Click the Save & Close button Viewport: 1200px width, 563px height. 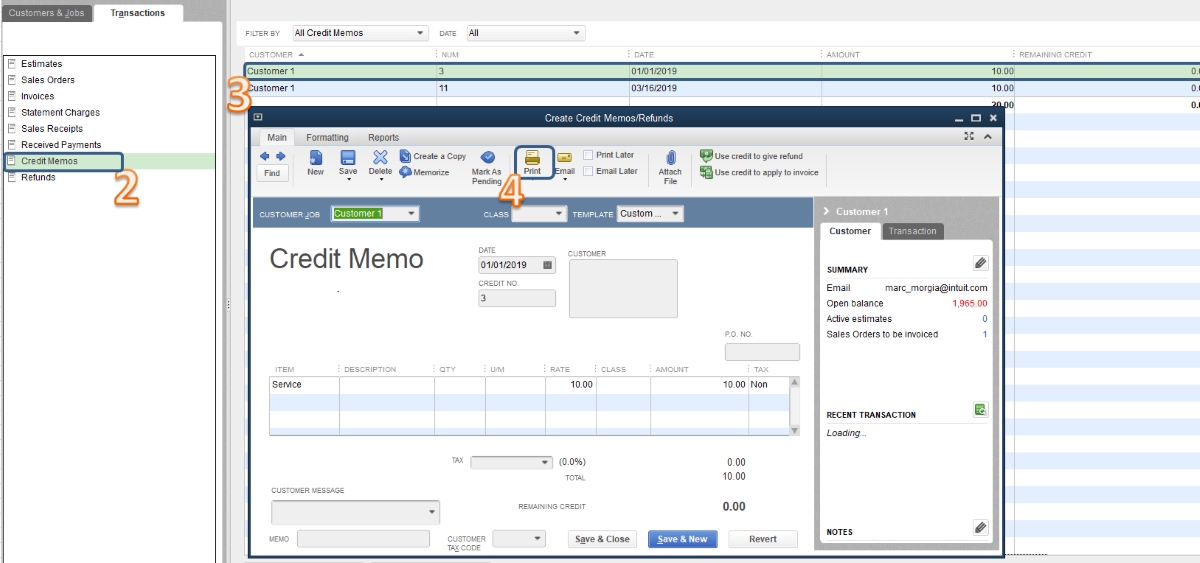pyautogui.click(x=603, y=539)
